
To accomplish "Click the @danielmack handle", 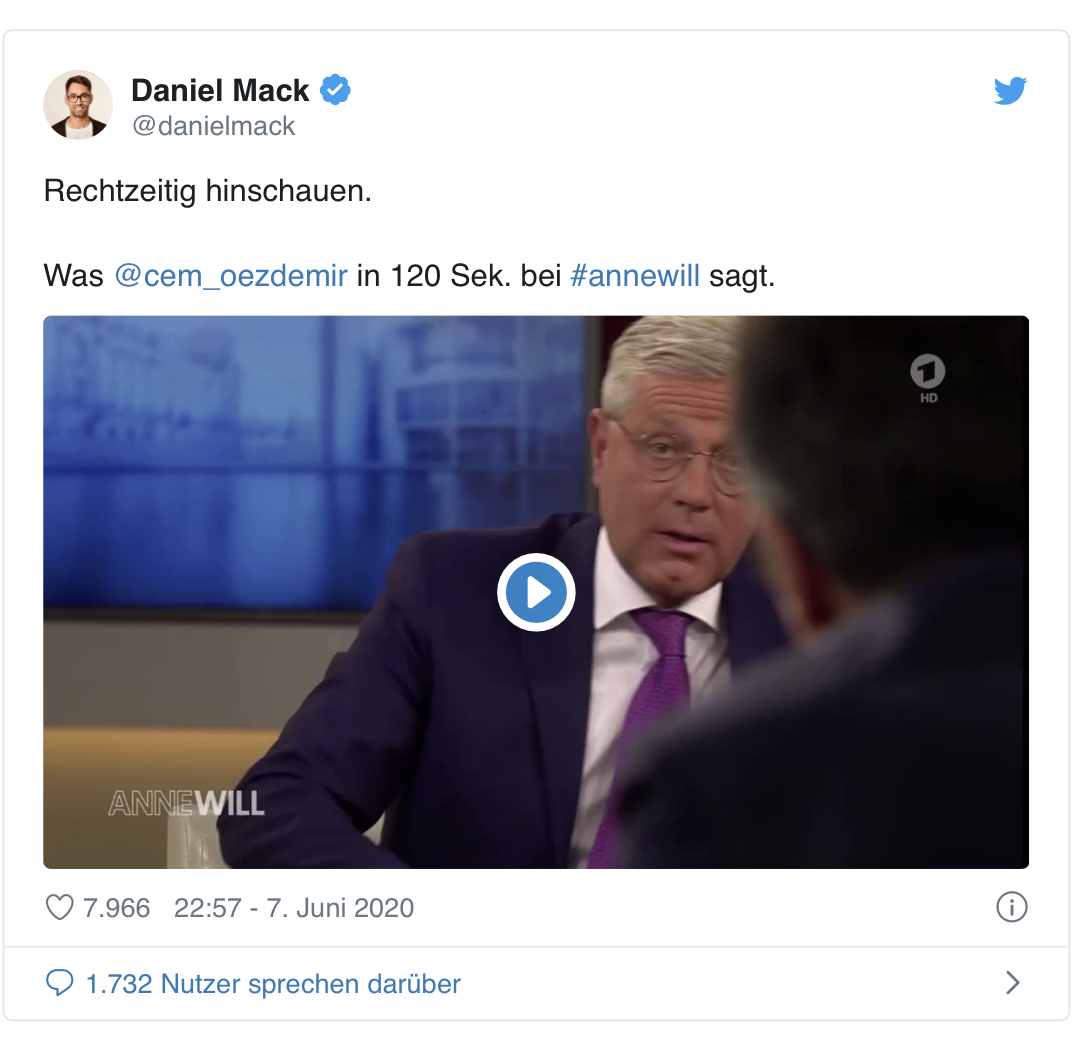I will 213,126.
